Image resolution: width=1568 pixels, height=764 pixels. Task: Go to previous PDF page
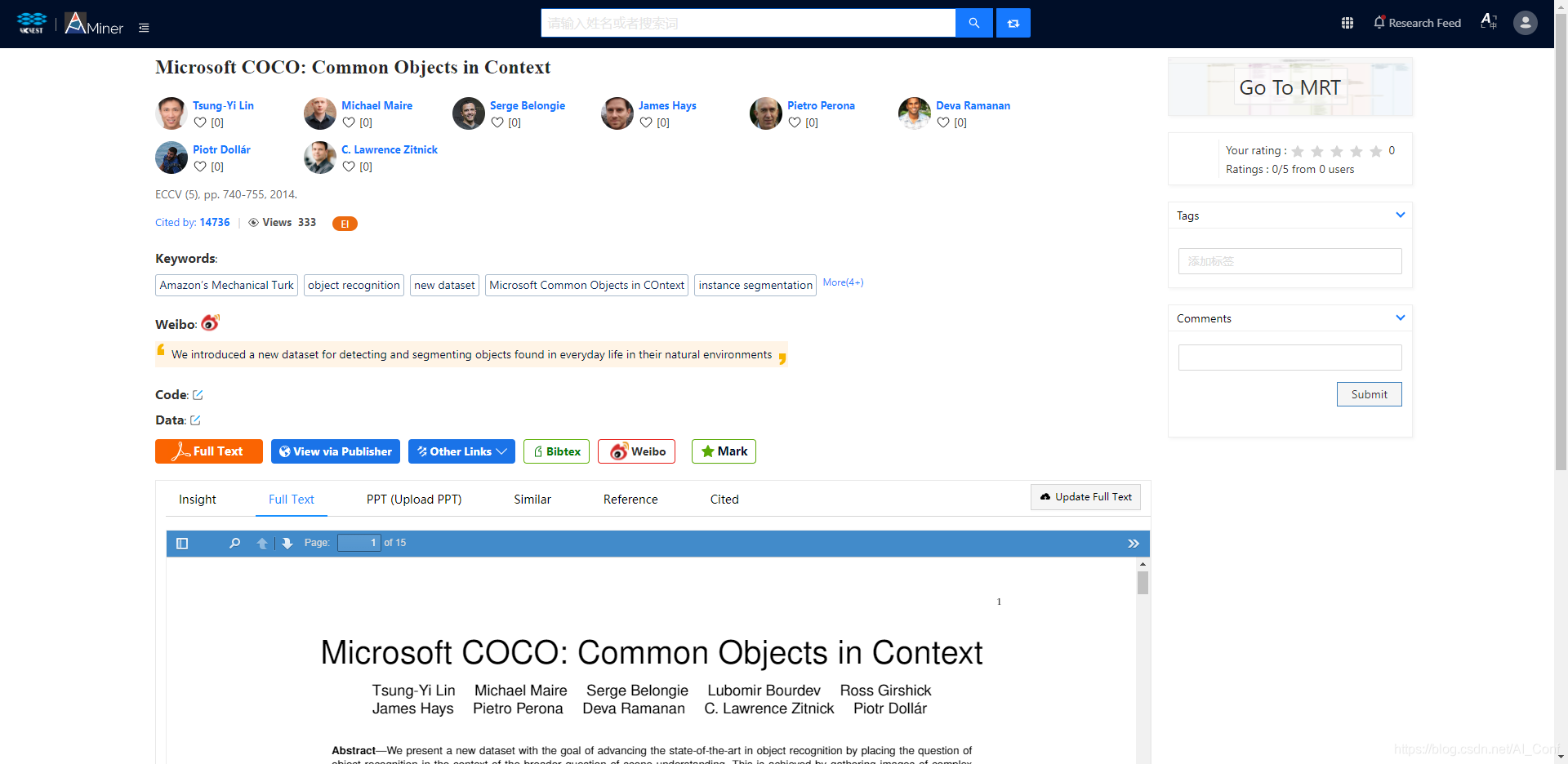pos(262,543)
